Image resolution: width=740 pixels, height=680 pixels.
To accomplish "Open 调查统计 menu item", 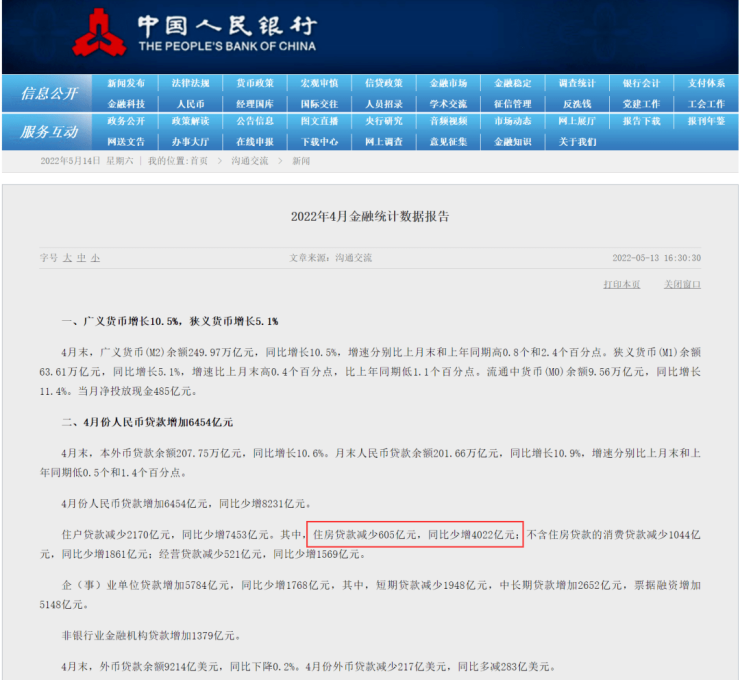I will click(x=577, y=84).
